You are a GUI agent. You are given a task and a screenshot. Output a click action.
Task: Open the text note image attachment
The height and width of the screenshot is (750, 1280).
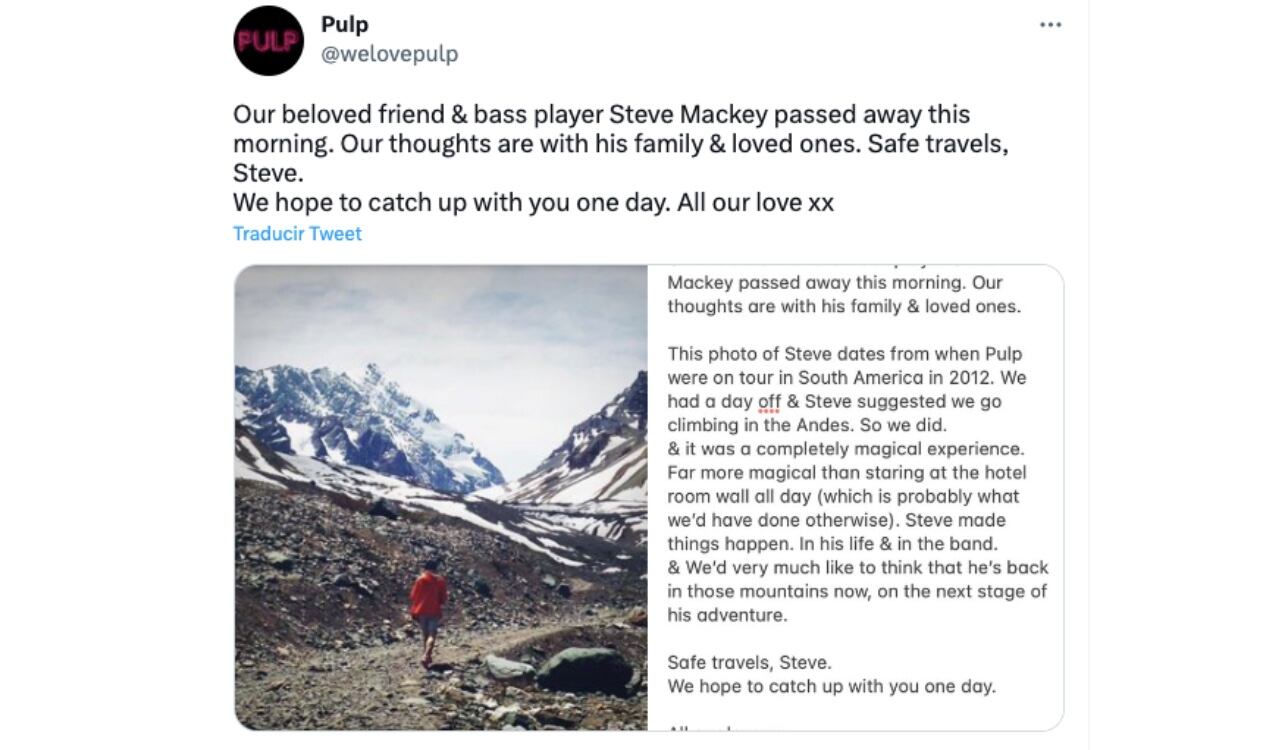[856, 497]
